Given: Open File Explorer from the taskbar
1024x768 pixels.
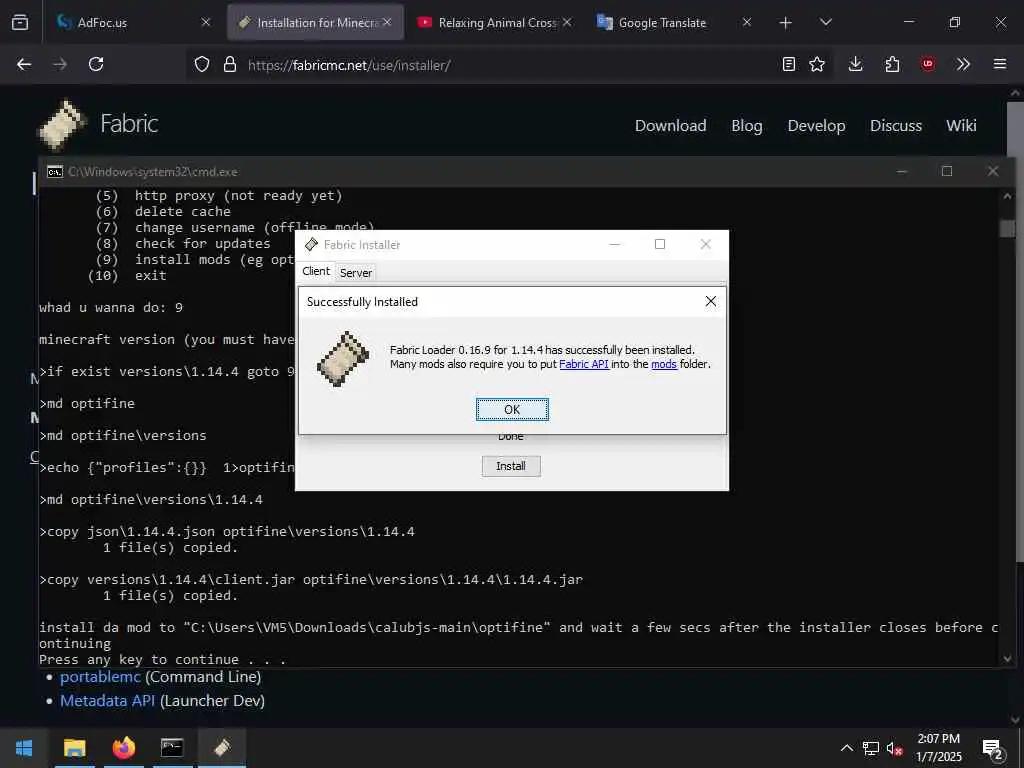Looking at the screenshot, I should (x=74, y=748).
